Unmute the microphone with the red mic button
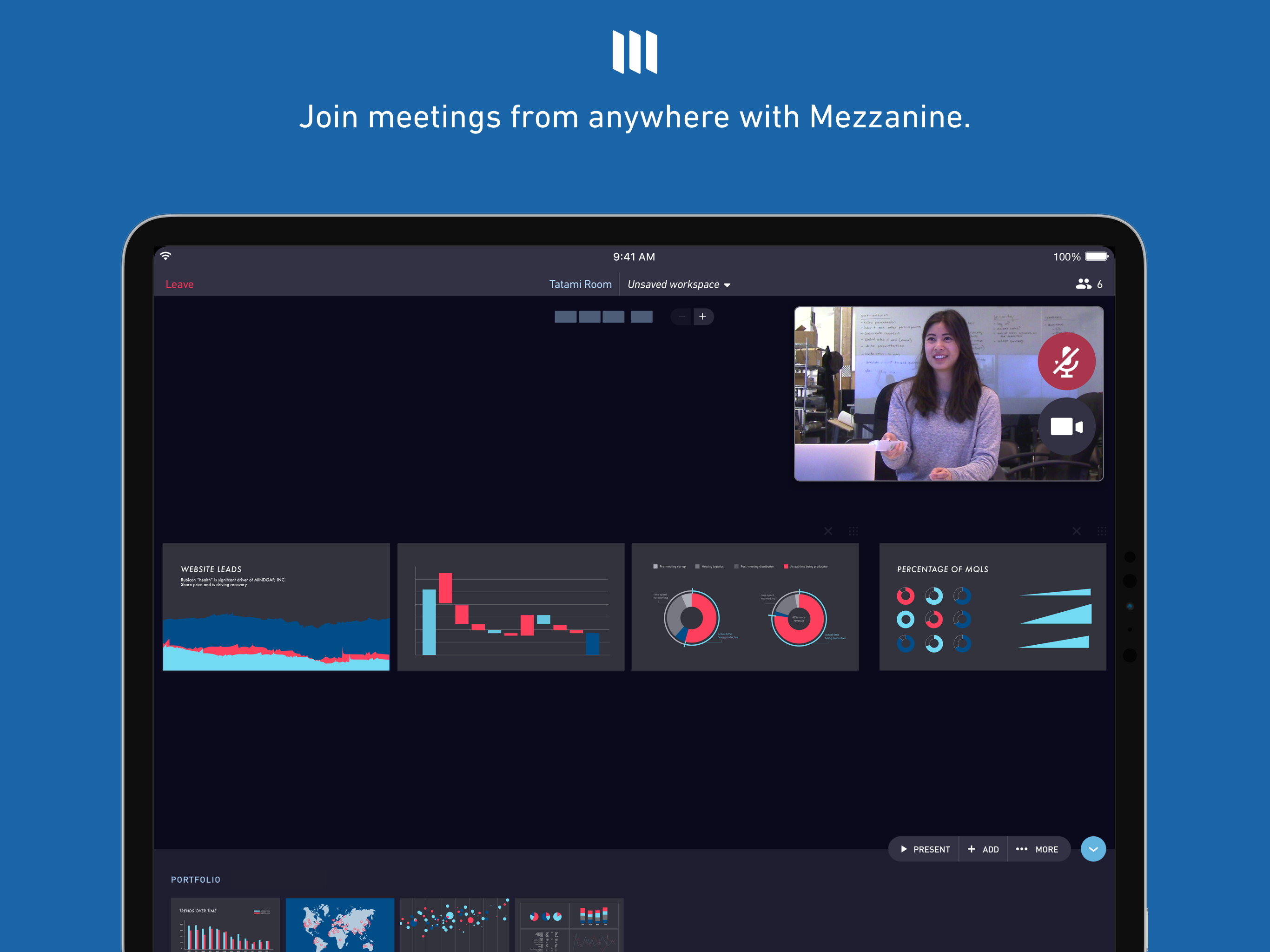This screenshot has width=1270, height=952. (1066, 361)
